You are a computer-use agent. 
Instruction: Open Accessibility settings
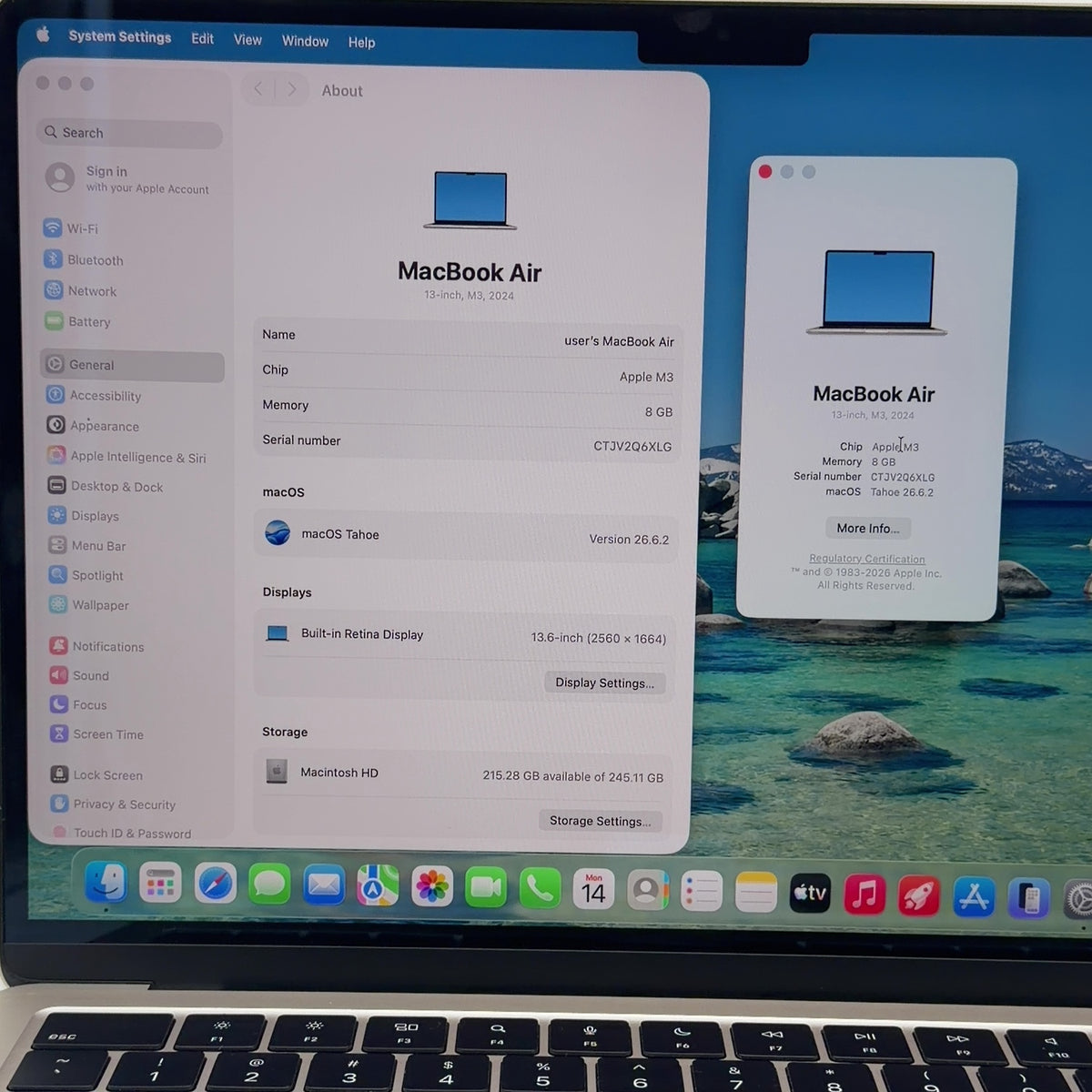(x=94, y=395)
